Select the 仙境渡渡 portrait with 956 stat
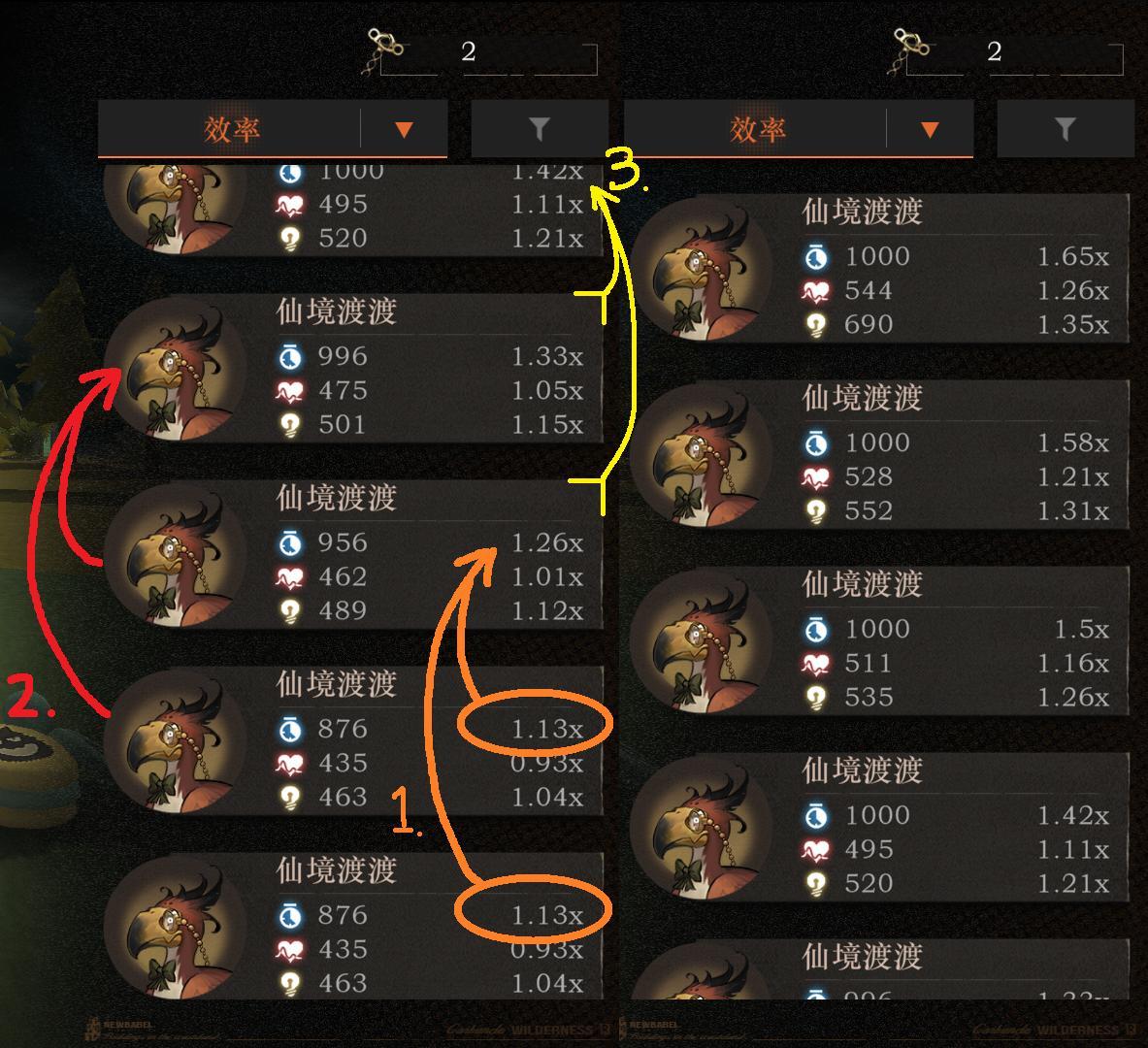1148x1048 pixels. pyautogui.click(x=175, y=554)
